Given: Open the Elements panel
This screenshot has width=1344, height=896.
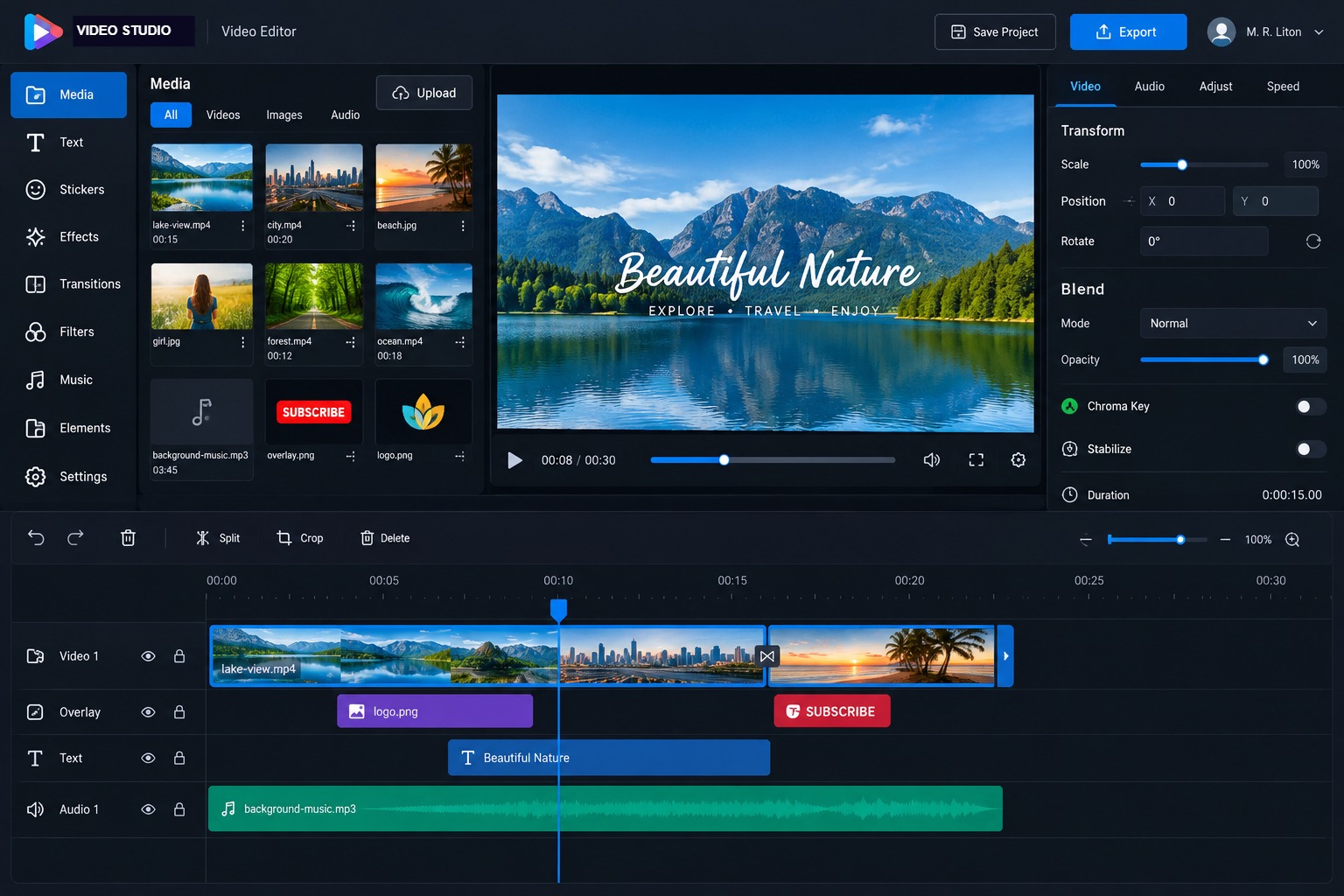Looking at the screenshot, I should click(68, 429).
